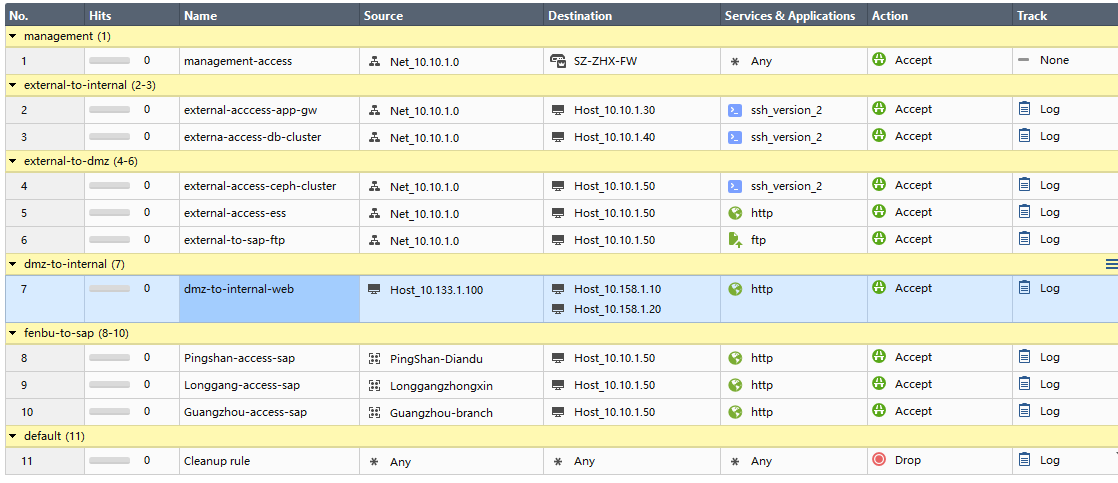Sort by the Hits column header
The height and width of the screenshot is (483, 1118).
[x=131, y=15]
